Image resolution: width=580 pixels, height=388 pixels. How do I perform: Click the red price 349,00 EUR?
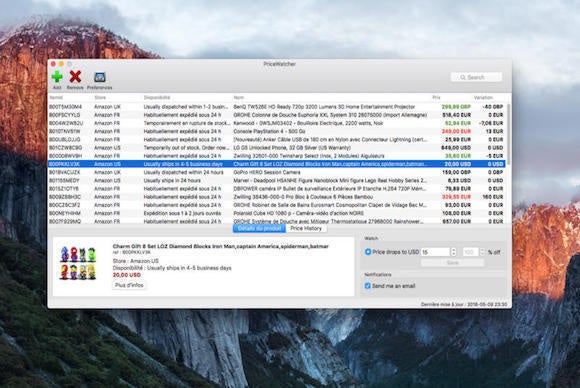[456, 131]
